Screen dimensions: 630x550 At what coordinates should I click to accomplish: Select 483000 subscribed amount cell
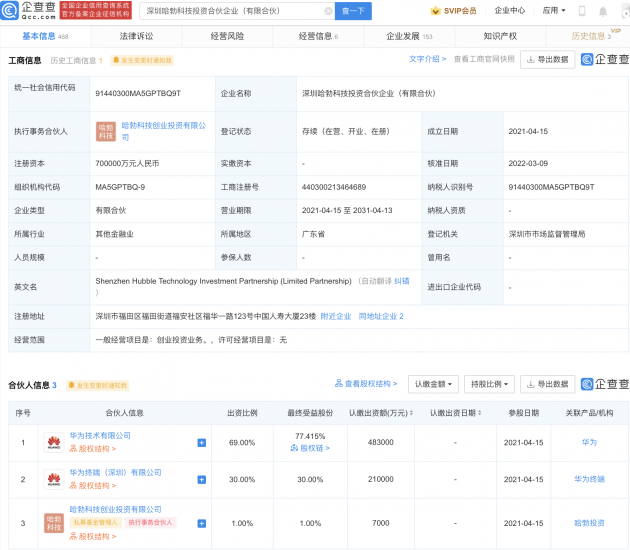tap(380, 442)
